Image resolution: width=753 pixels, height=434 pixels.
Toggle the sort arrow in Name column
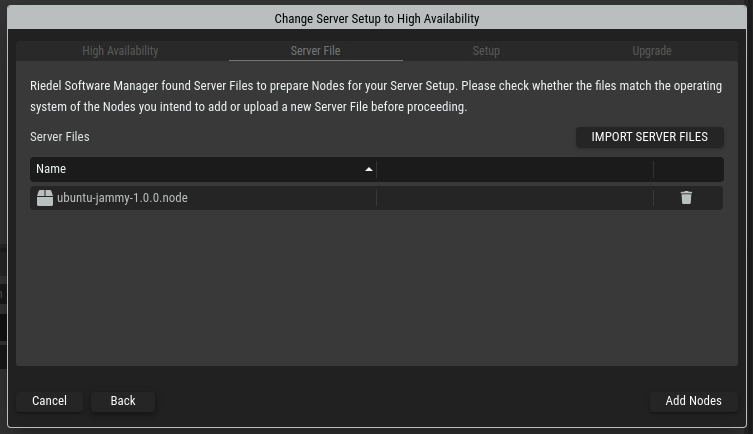369,170
